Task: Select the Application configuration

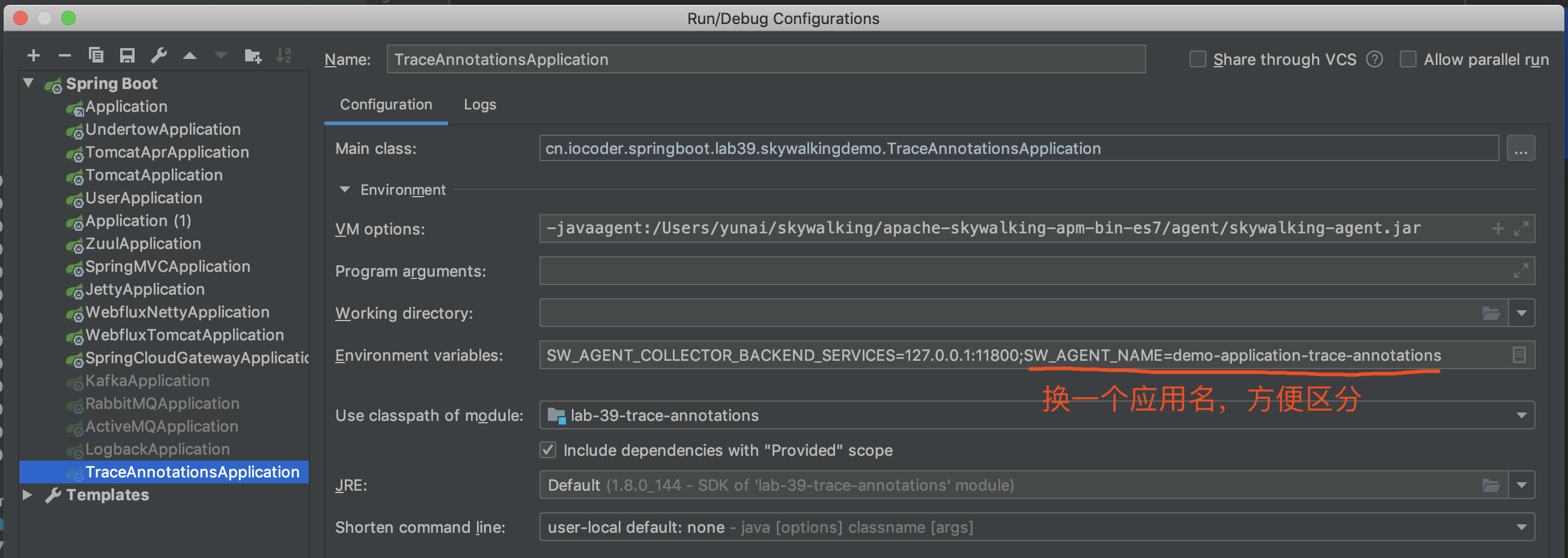Action: pos(126,106)
